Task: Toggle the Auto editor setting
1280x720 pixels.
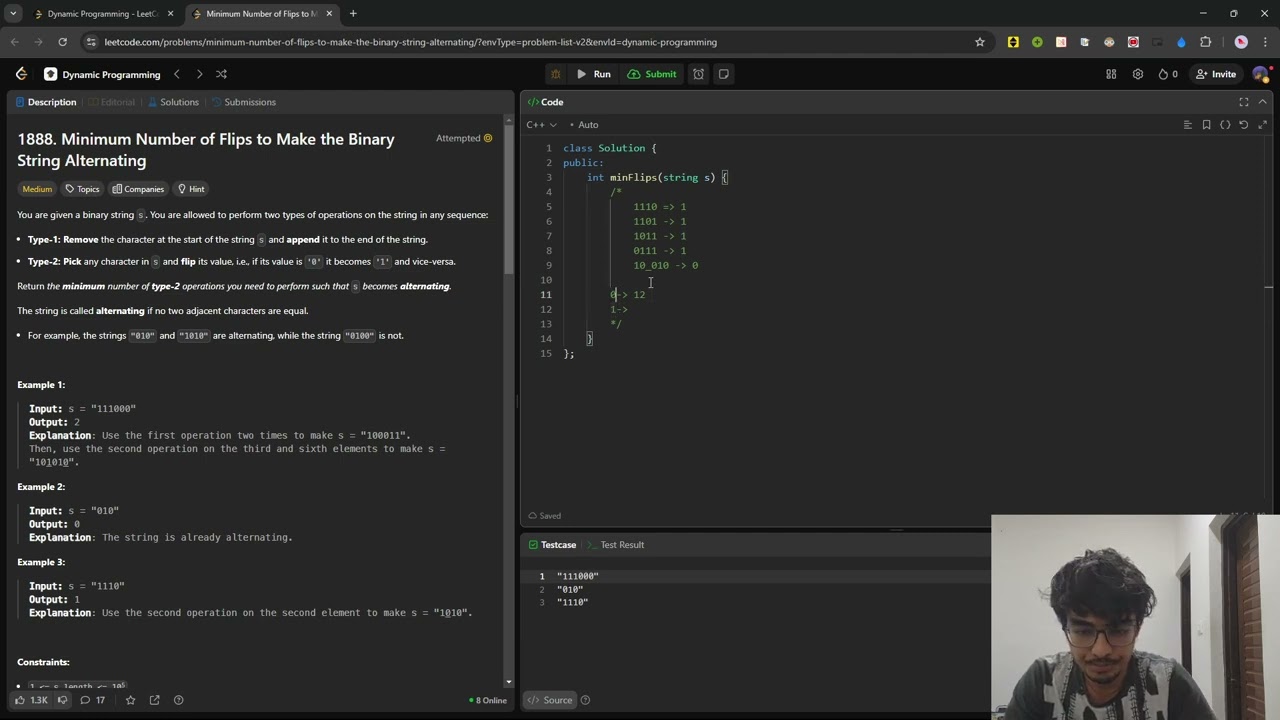Action: click(x=583, y=125)
